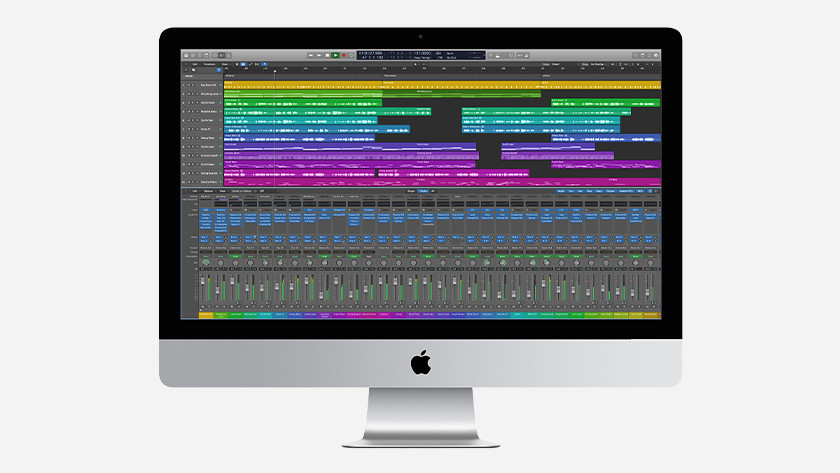This screenshot has width=840, height=473.
Task: Click the Fast Forward transport button
Action: pyautogui.click(x=319, y=55)
